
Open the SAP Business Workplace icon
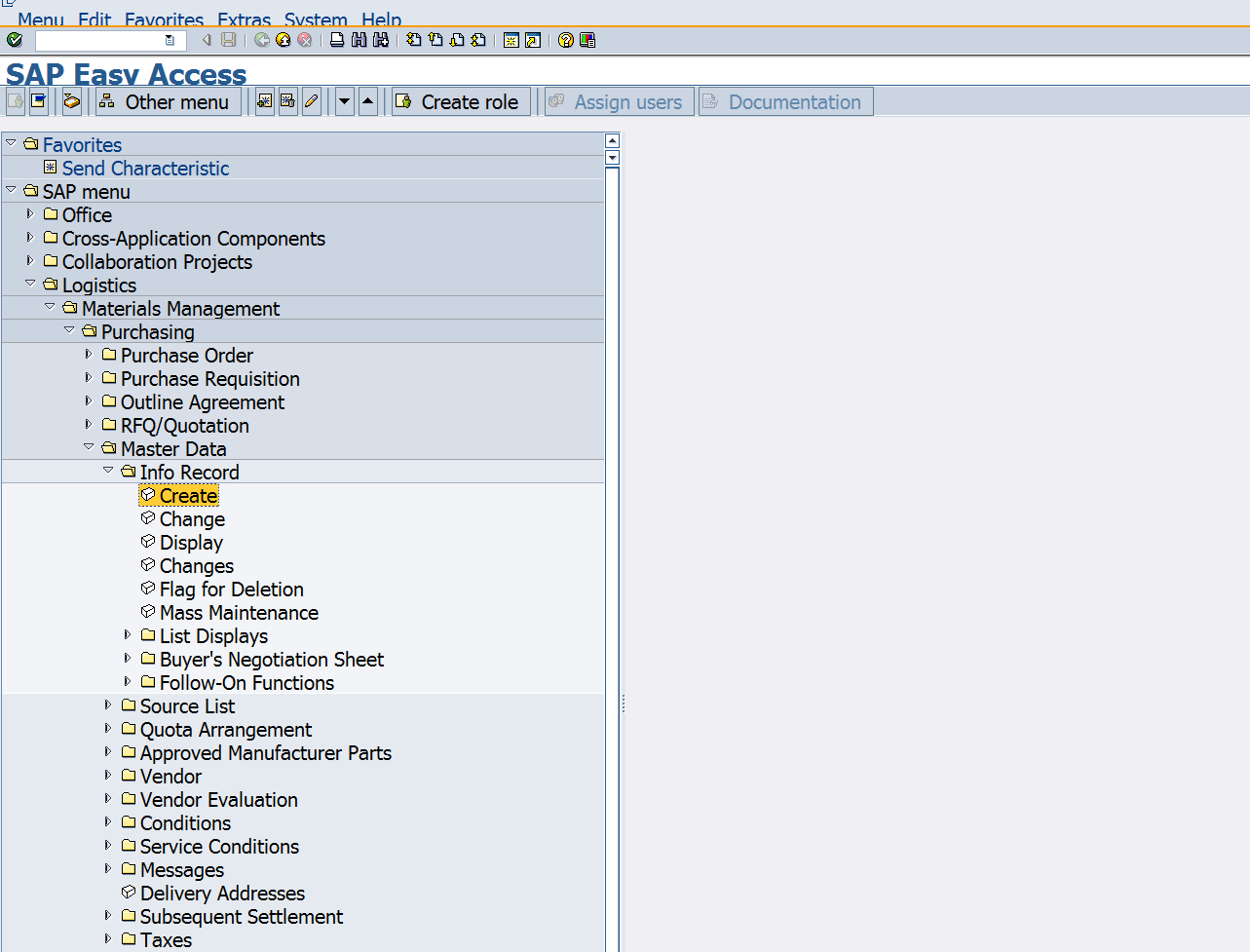(72, 101)
